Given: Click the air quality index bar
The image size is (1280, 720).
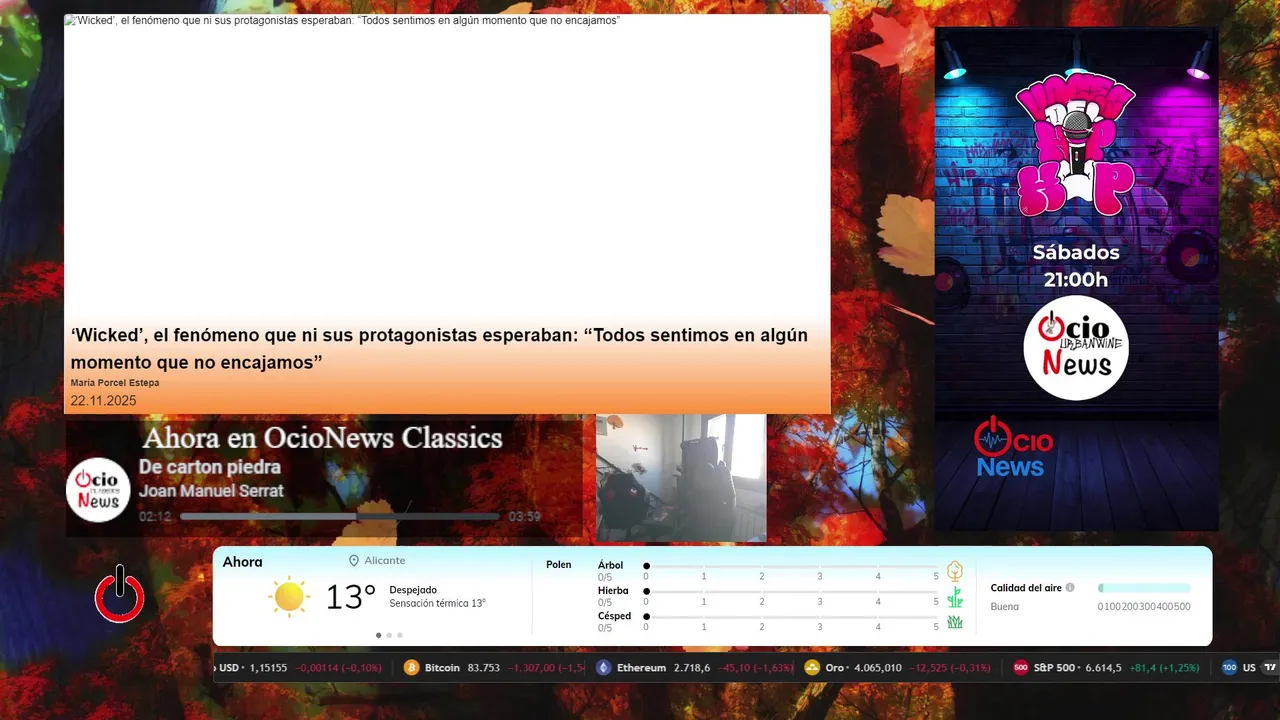Looking at the screenshot, I should click(1144, 588).
